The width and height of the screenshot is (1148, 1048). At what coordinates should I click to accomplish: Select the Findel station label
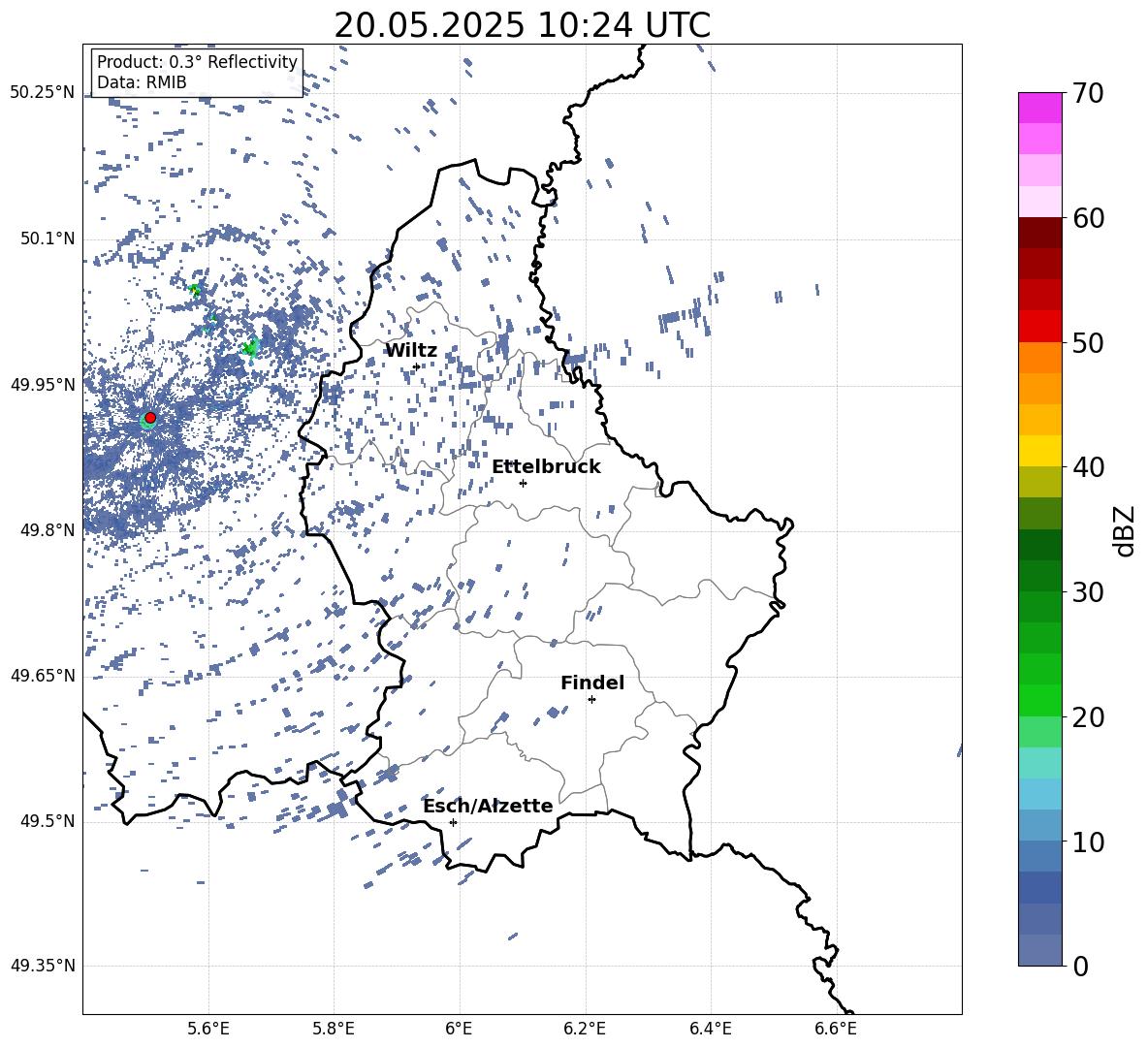tap(592, 683)
